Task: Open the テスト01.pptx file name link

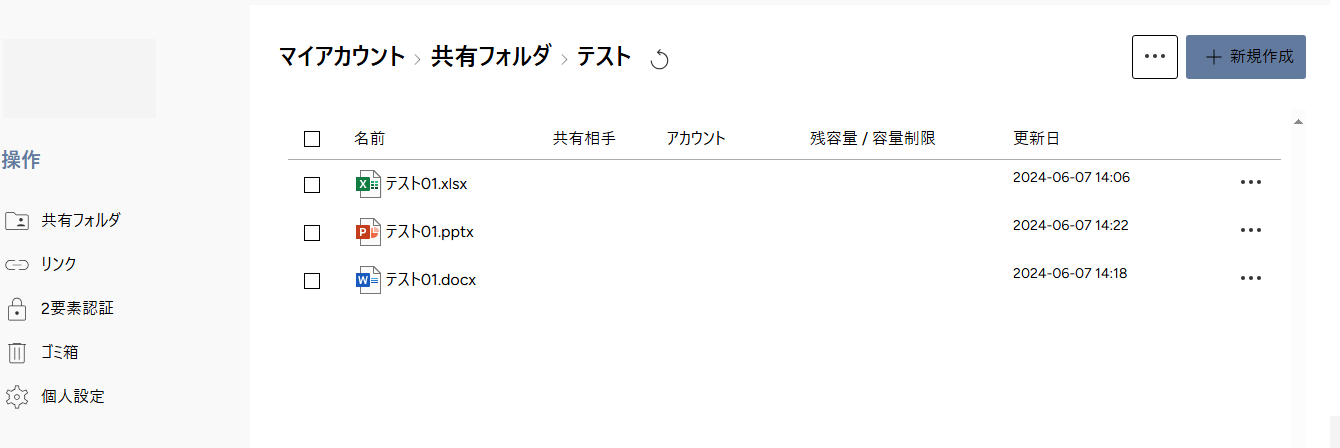Action: coord(430,232)
